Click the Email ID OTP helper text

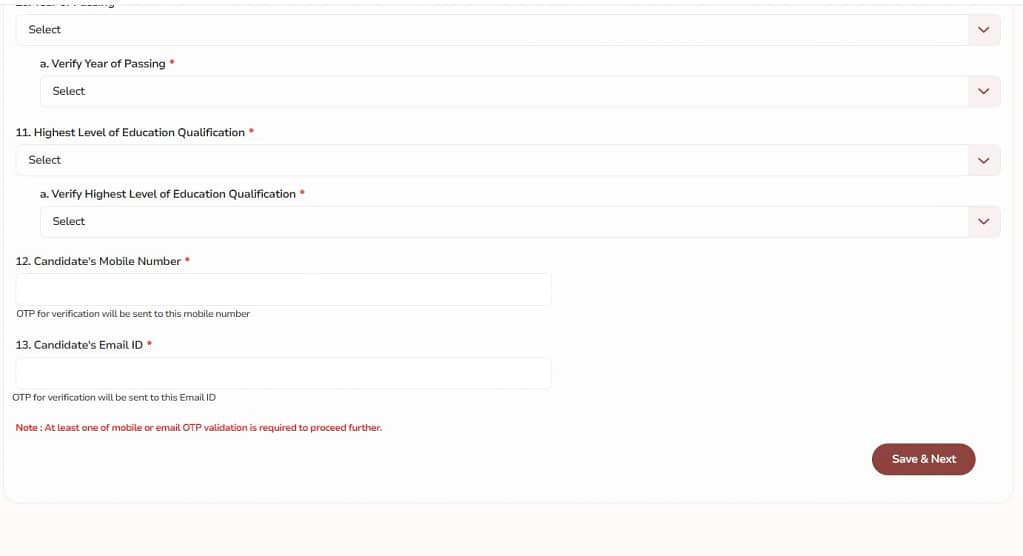coord(114,397)
